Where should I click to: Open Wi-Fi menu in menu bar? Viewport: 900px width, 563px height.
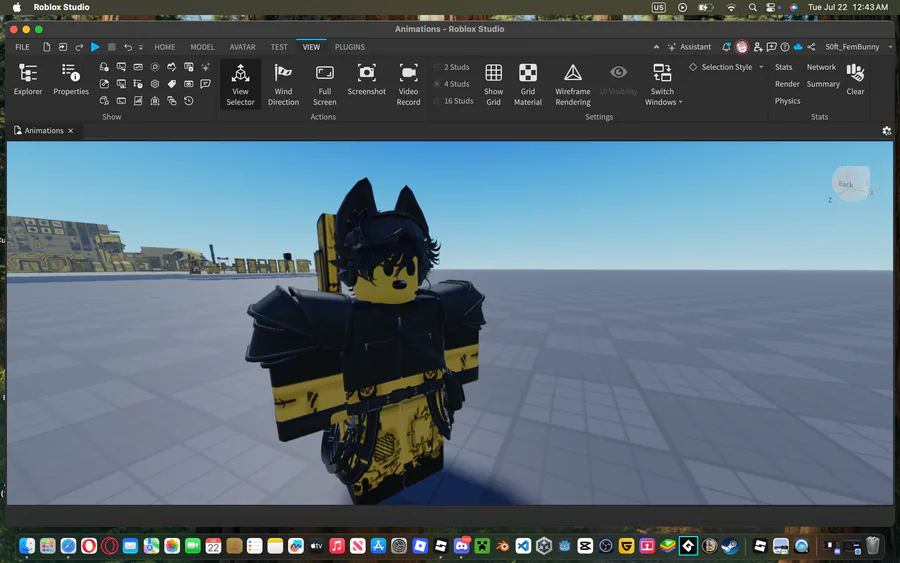coord(731,7)
